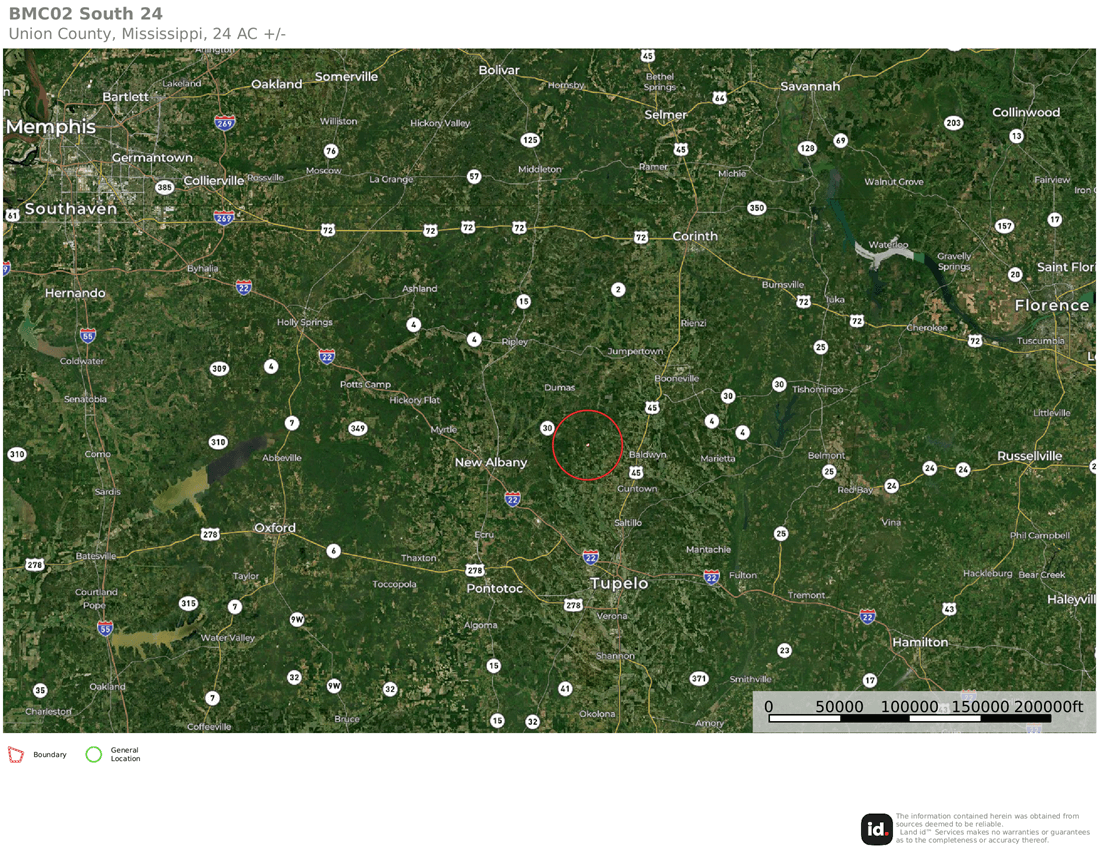Image resolution: width=1100 pixels, height=849 pixels.
Task: Select the Florence city label
Action: [1051, 305]
